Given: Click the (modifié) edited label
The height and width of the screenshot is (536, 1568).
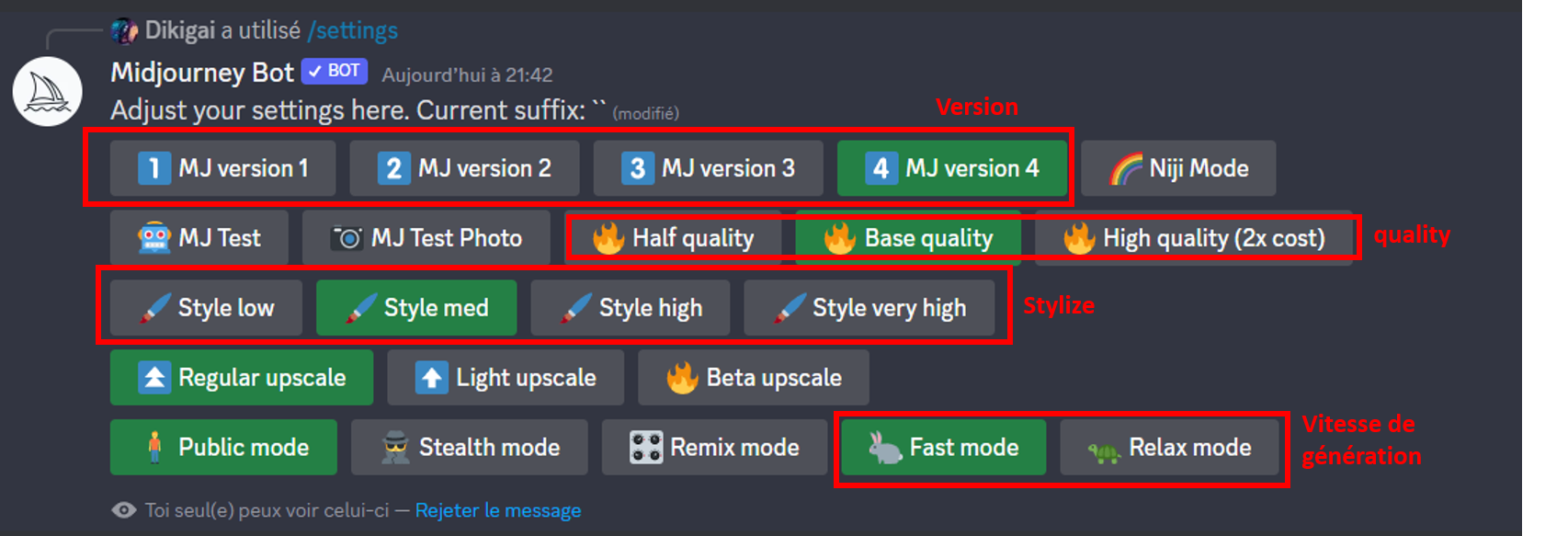Looking at the screenshot, I should (646, 113).
